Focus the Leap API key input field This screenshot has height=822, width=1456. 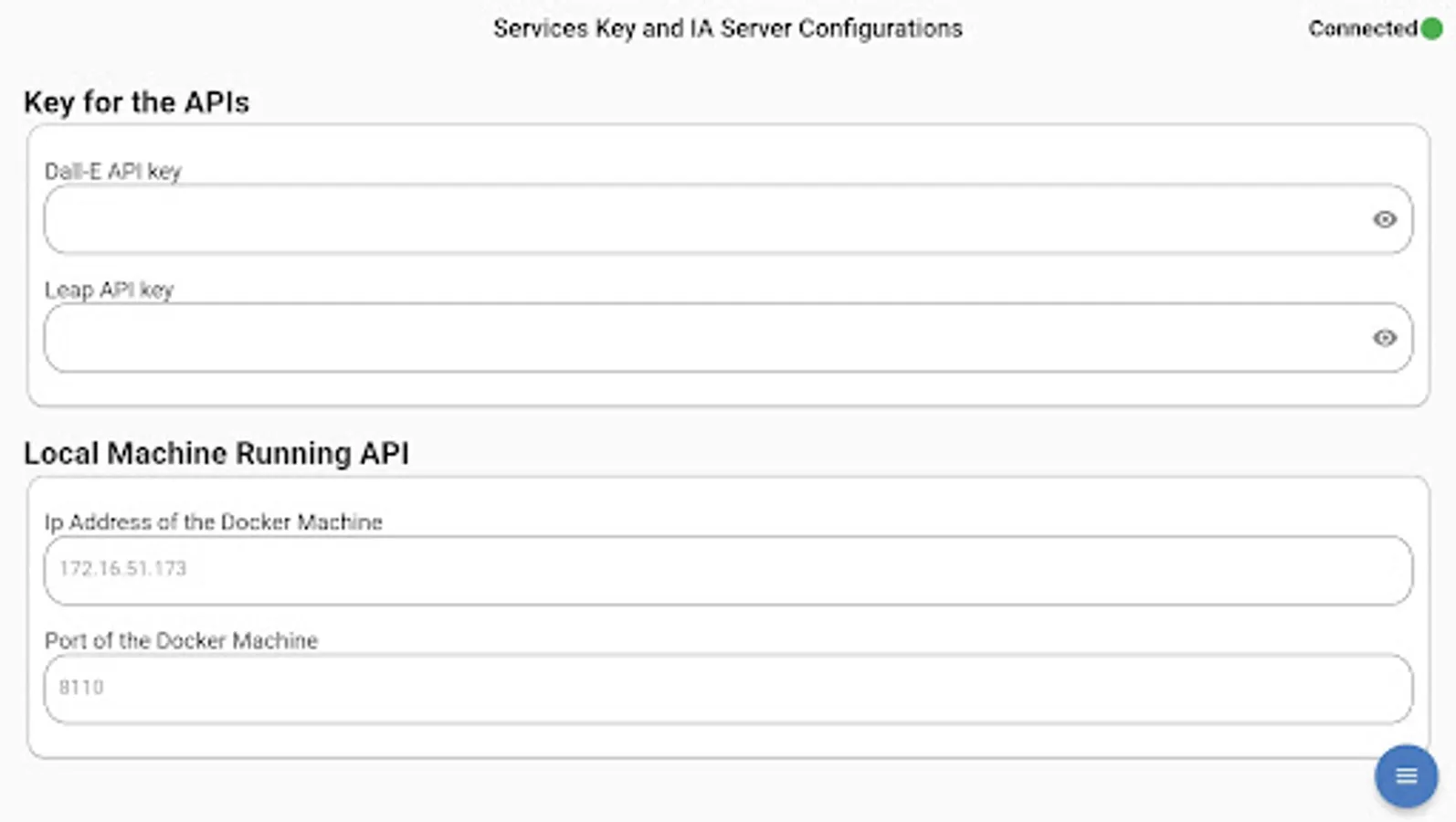[703, 338]
